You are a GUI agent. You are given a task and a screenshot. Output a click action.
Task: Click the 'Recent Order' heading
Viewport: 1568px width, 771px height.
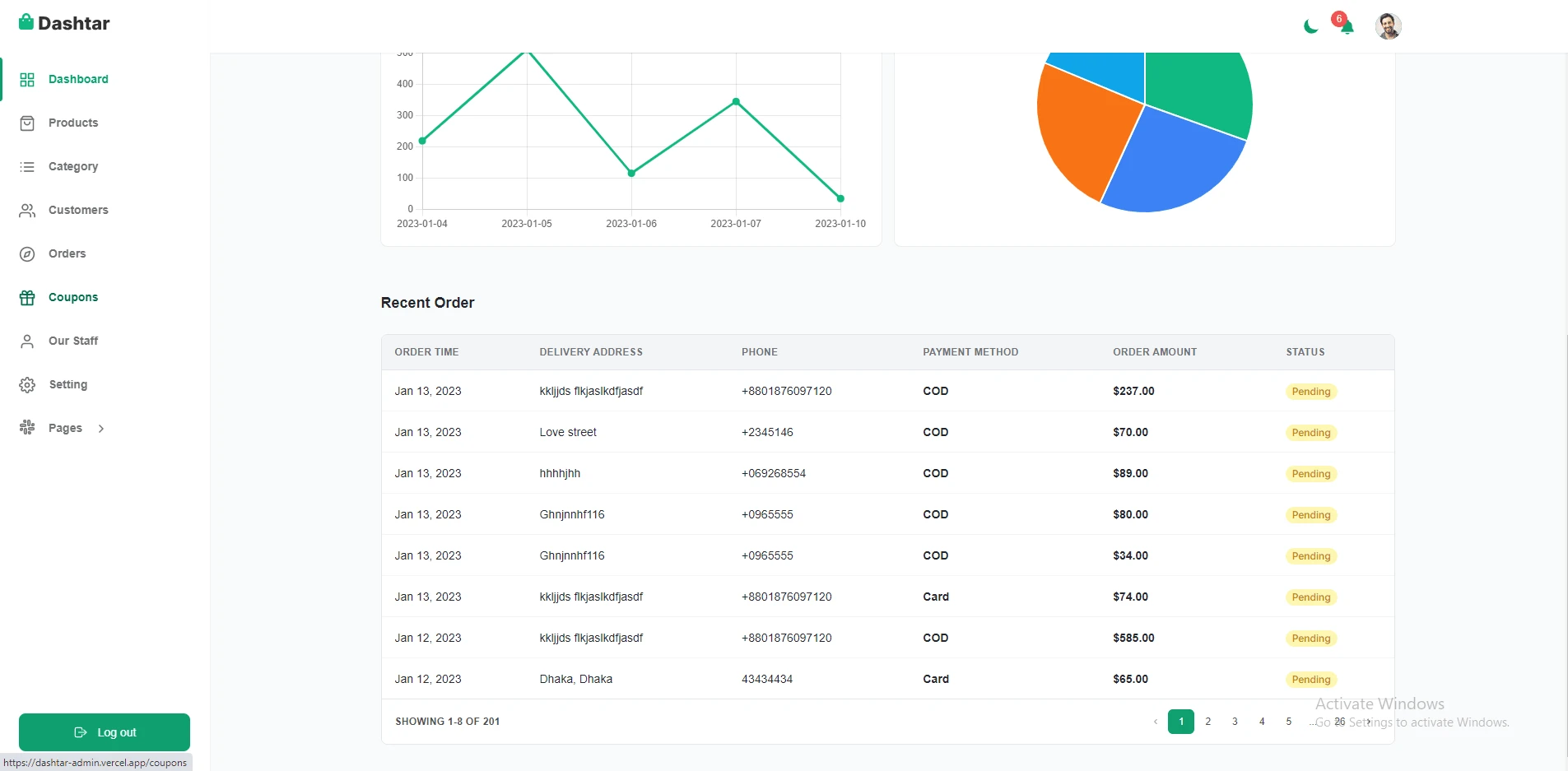click(x=427, y=303)
